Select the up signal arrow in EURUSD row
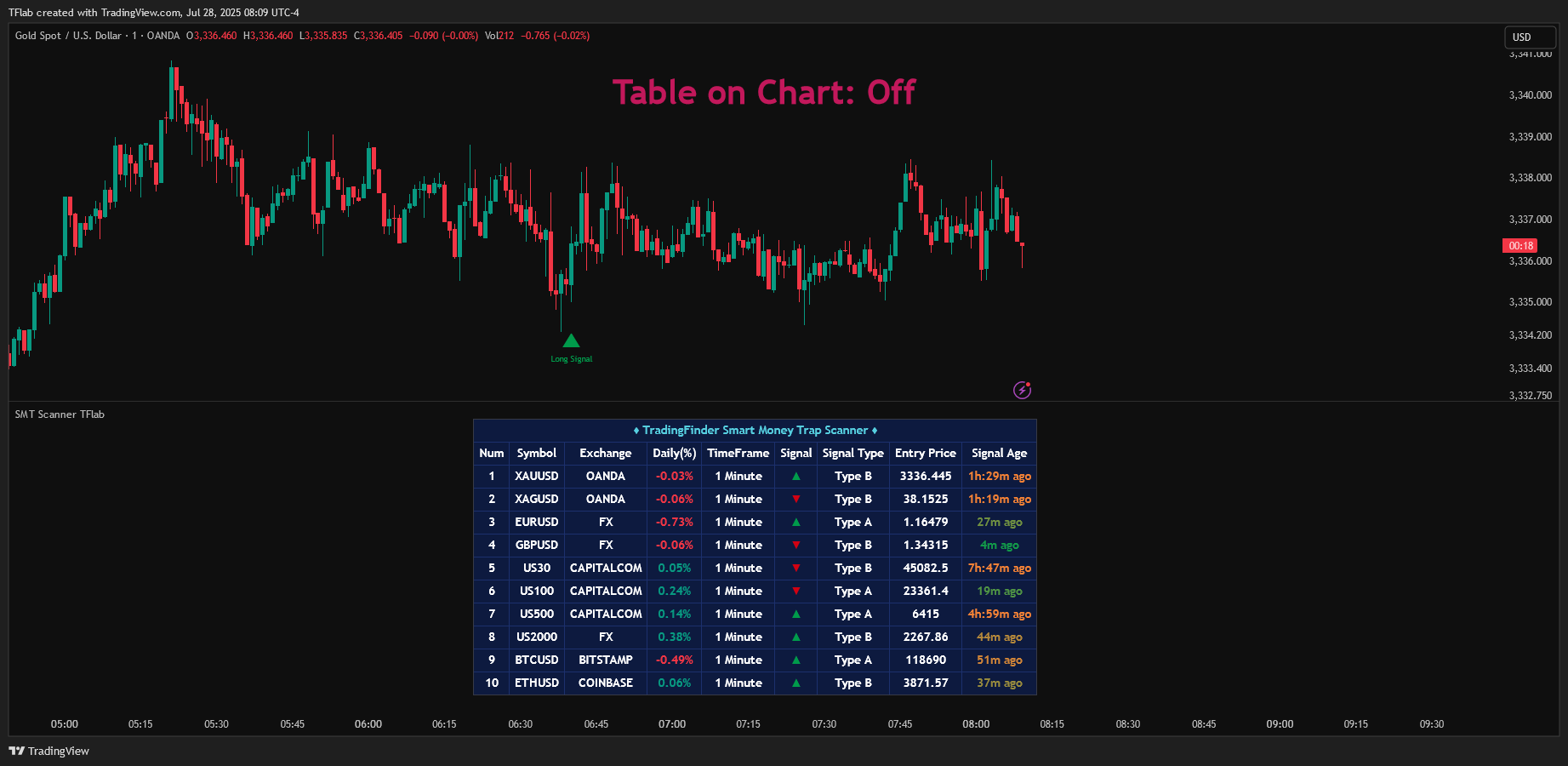 point(796,523)
